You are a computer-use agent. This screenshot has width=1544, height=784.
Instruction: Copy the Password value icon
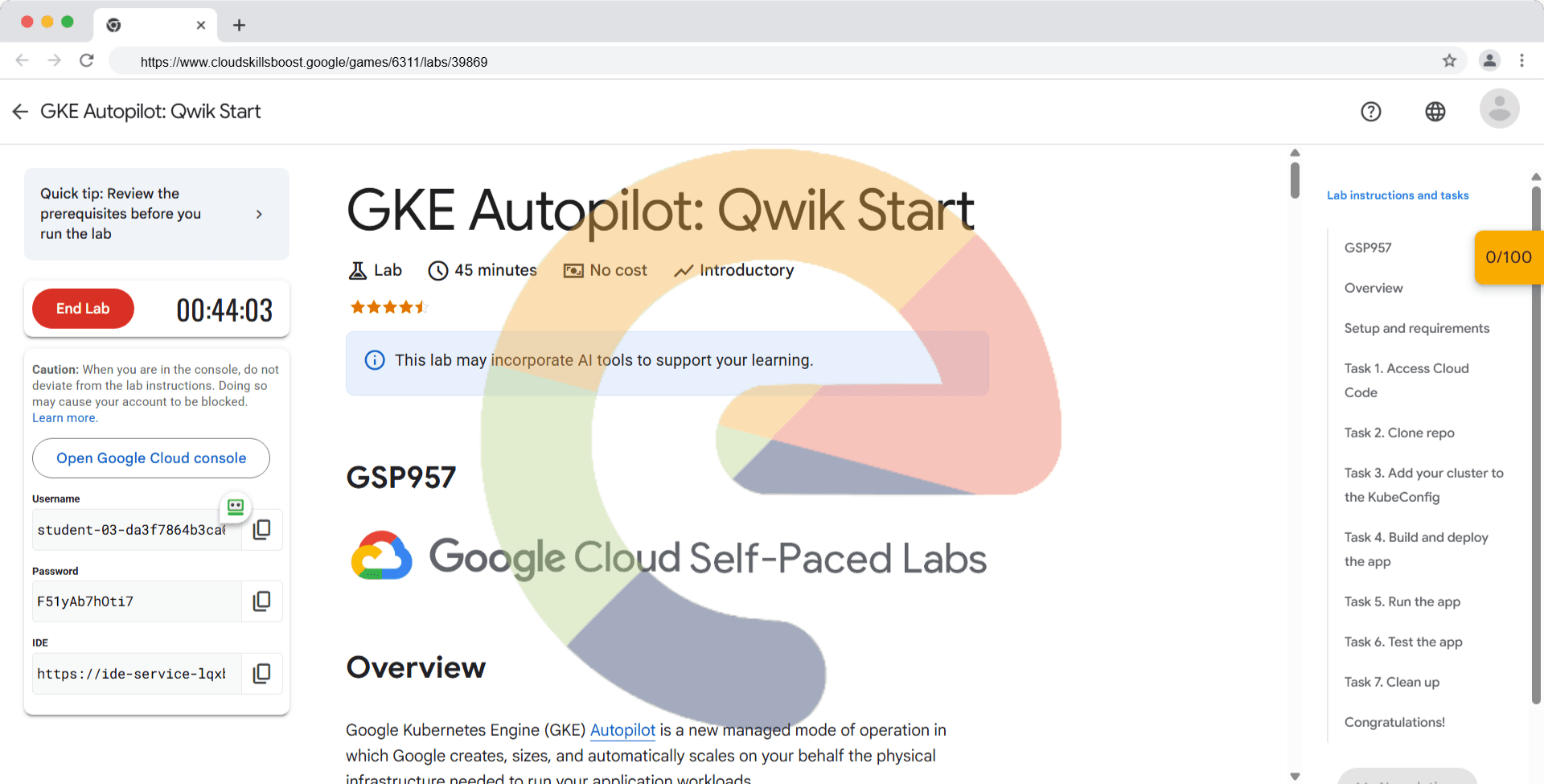261,601
